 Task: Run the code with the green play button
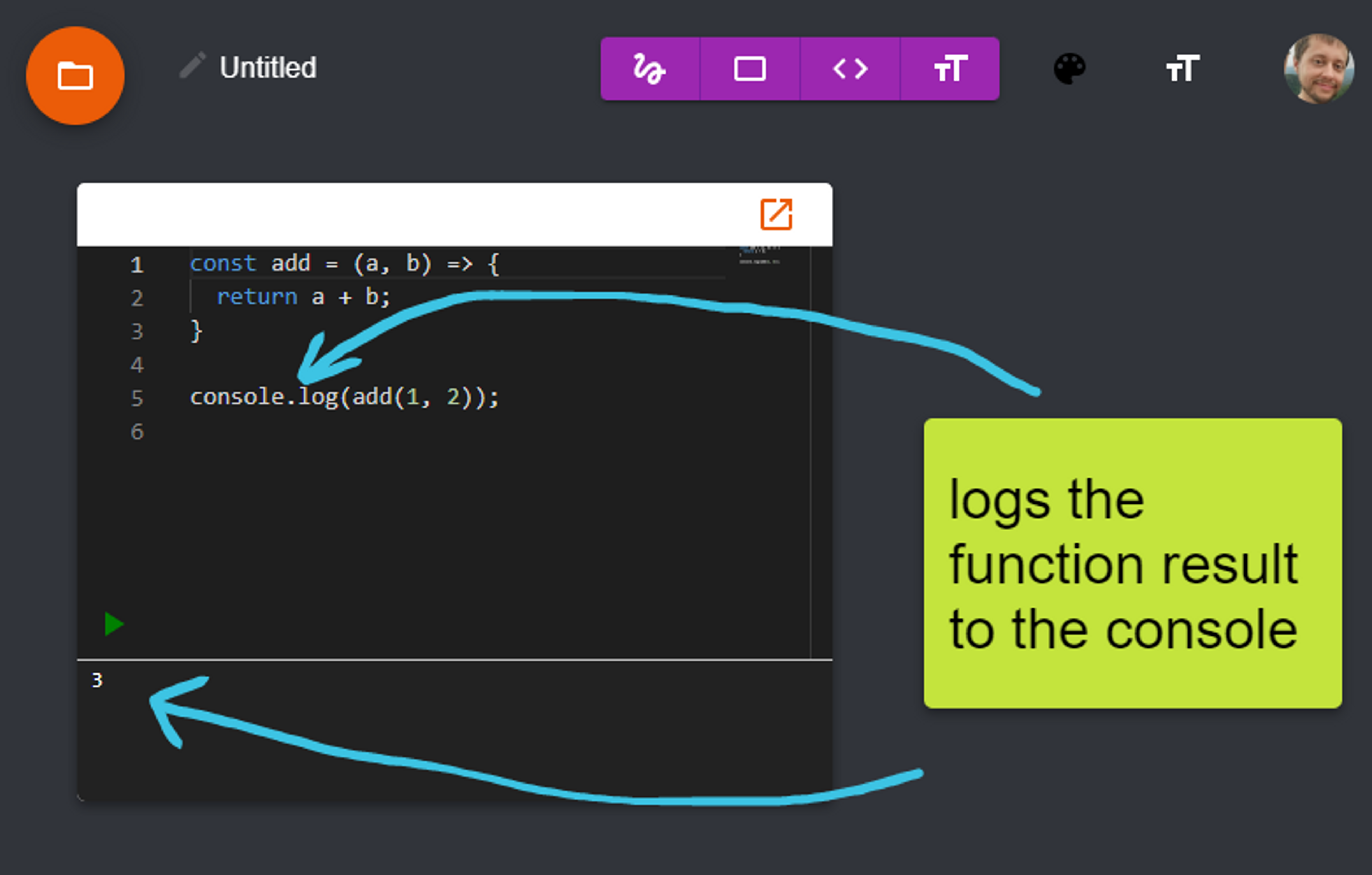pyautogui.click(x=114, y=624)
